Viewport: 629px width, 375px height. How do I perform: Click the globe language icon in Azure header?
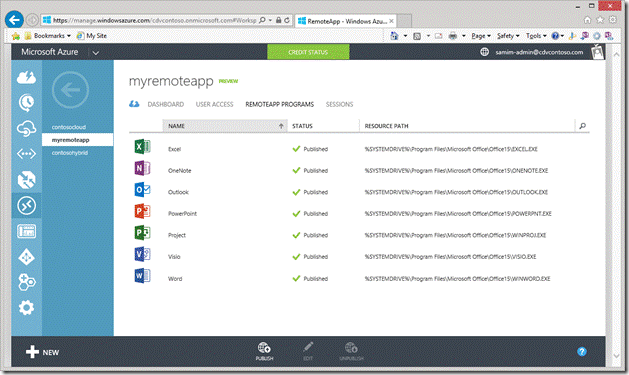tap(485, 52)
